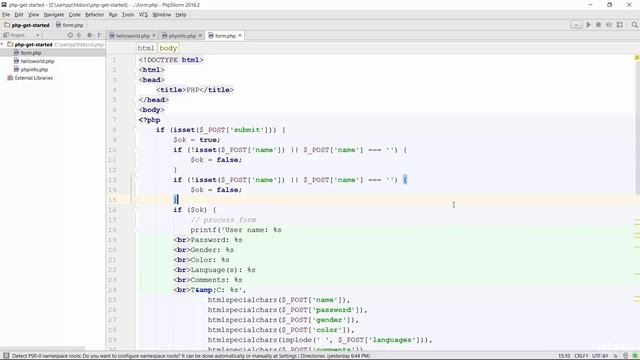This screenshot has width=640, height=360.
Task: Click line number 13 in gutter
Action: (x=112, y=180)
